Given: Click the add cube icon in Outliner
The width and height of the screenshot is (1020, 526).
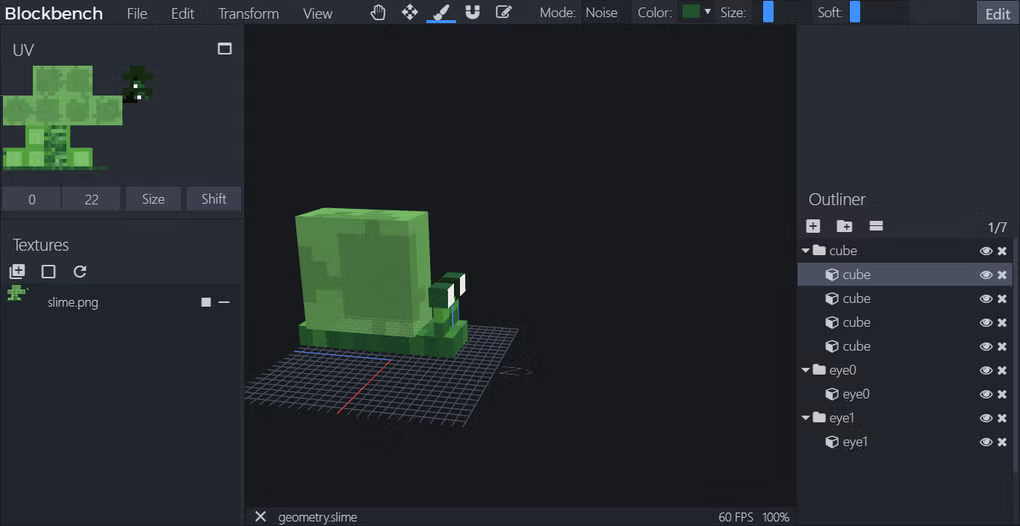Looking at the screenshot, I should (x=813, y=227).
